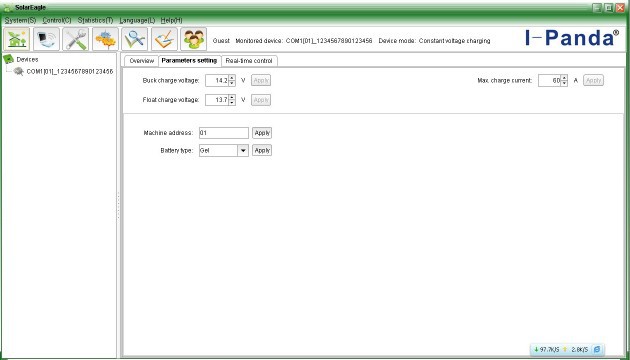Click into the Machine address input field
Screen dimensions: 630x360
click(224, 133)
